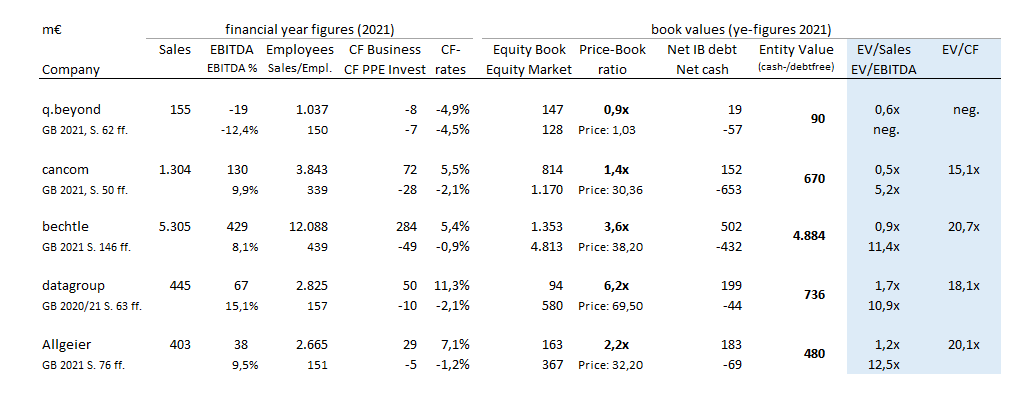The image size is (1033, 396).
Task: Select the 'financial year figures (2021)' heading
Action: [310, 30]
